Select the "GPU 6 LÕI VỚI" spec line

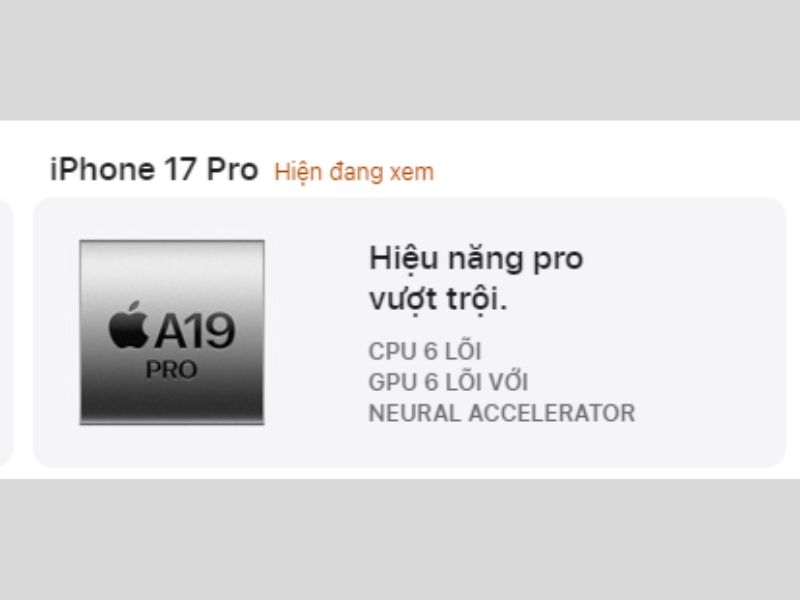coord(448,382)
